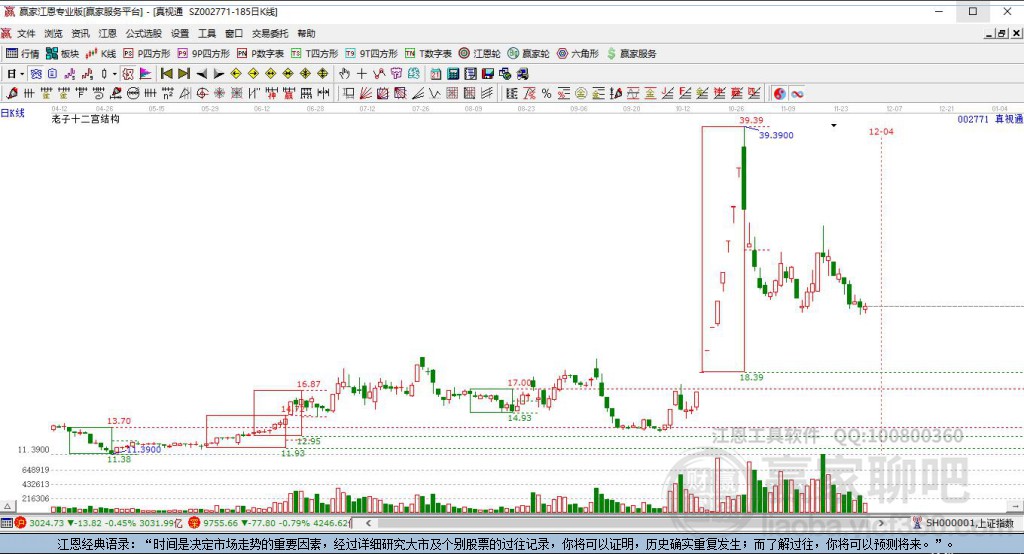Open the P四方形 square tool
Screen dimensions: 1024x554
(146, 54)
